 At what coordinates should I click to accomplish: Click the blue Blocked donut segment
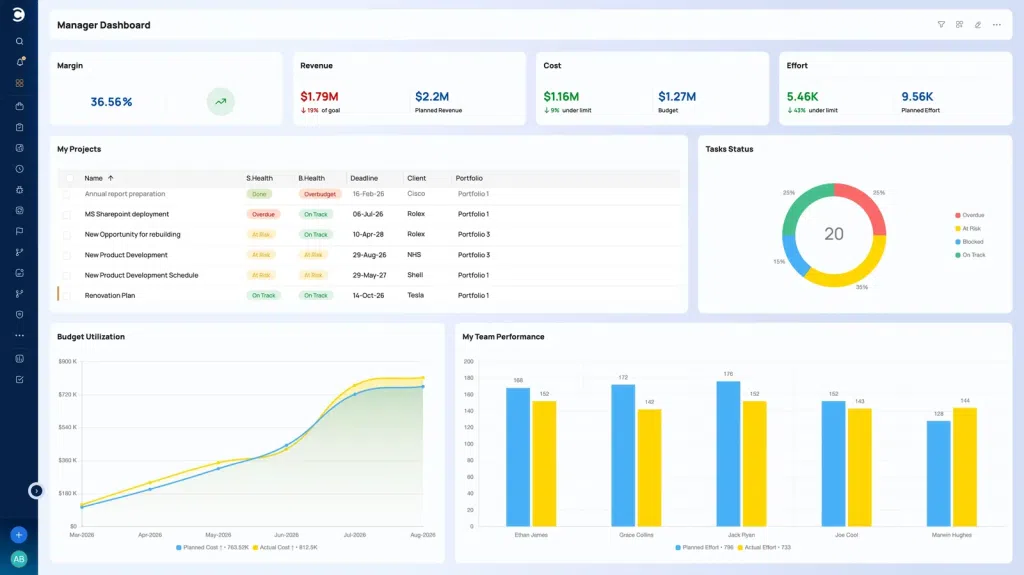pyautogui.click(x=792, y=257)
